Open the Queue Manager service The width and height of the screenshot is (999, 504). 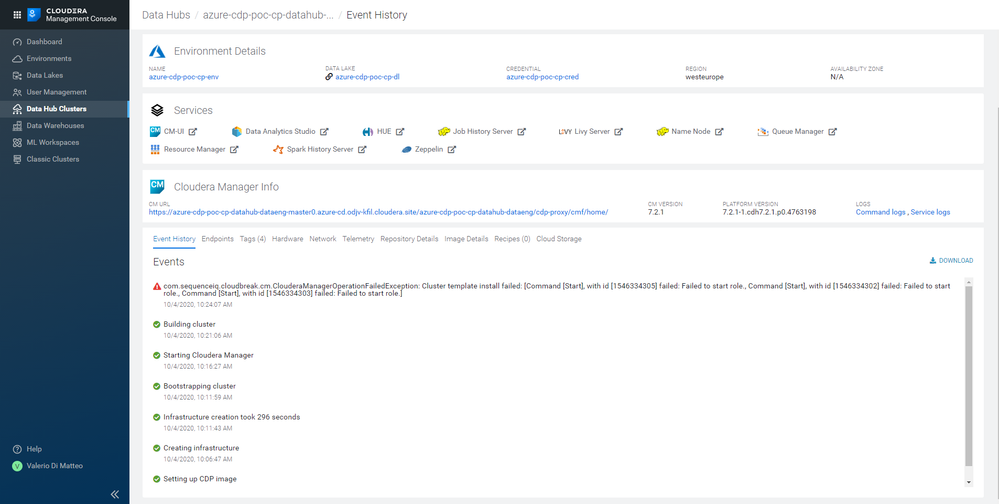pyautogui.click(x=798, y=132)
